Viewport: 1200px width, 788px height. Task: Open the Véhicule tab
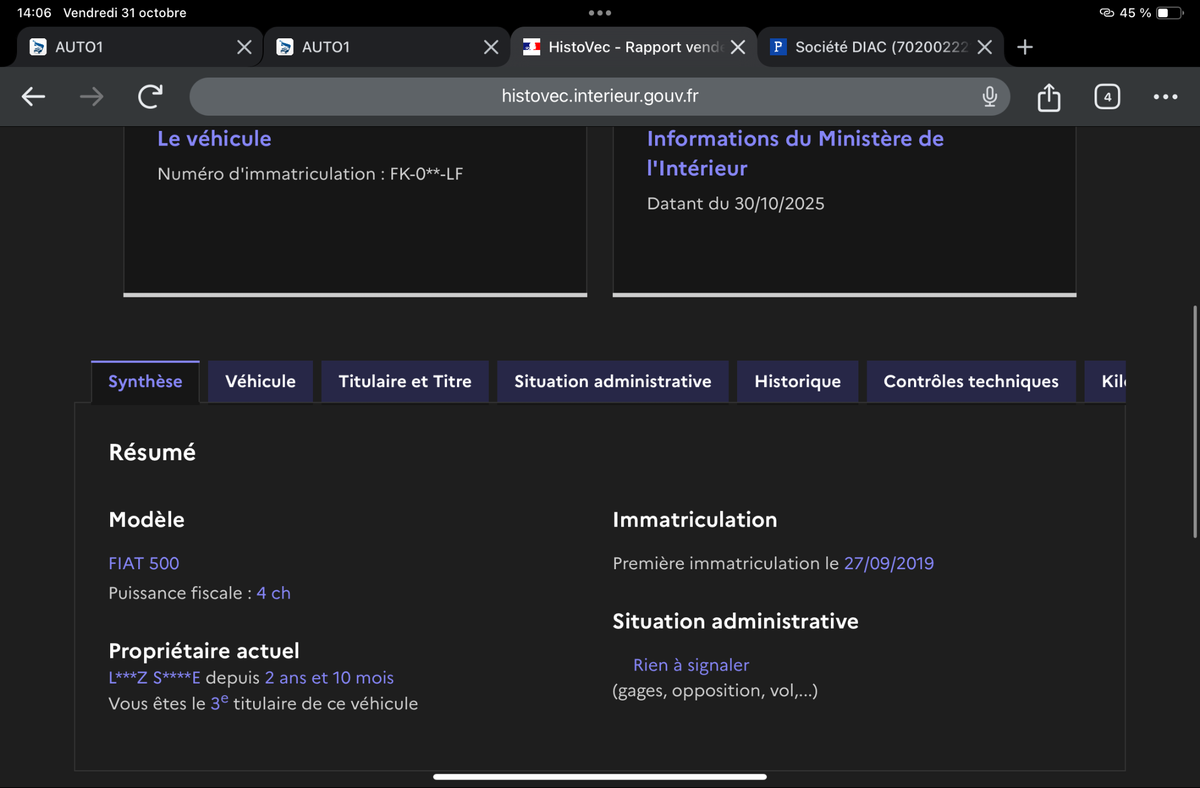coord(260,381)
